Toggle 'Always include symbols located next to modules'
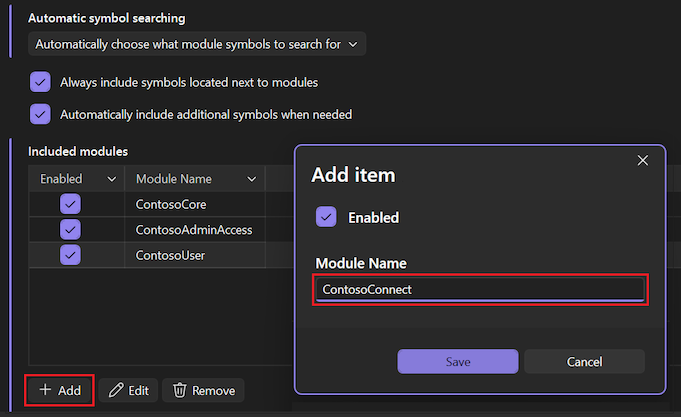Screen dimensions: 681x417 (40, 82)
